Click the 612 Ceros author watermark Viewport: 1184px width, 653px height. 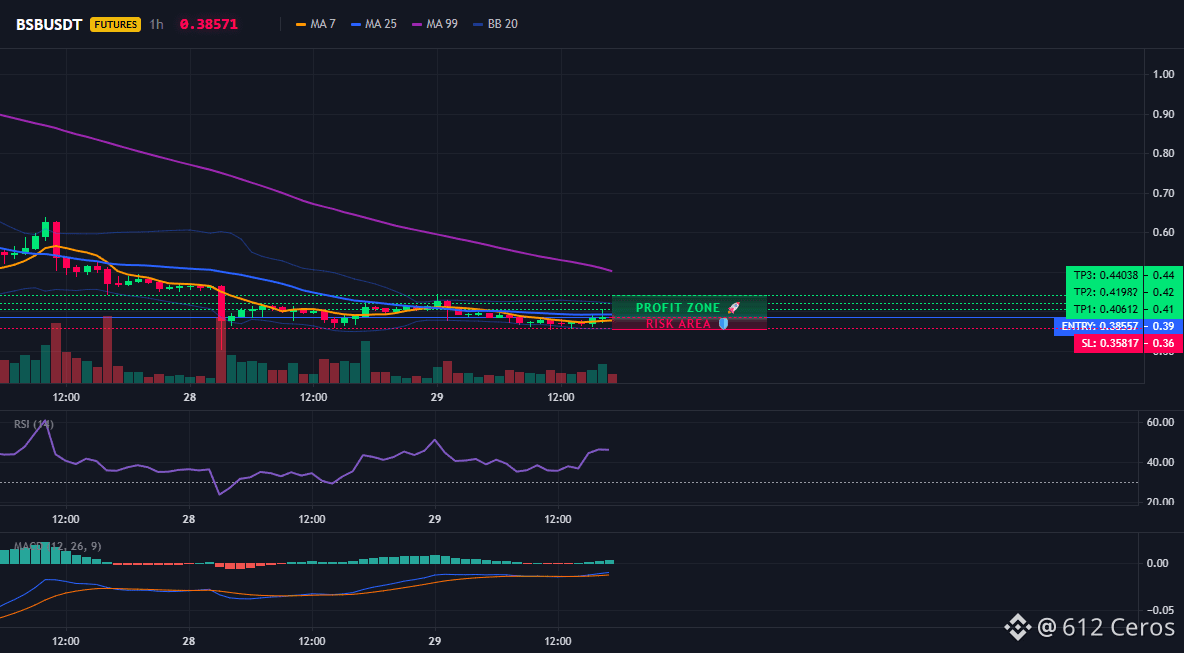pyautogui.click(x=1106, y=626)
